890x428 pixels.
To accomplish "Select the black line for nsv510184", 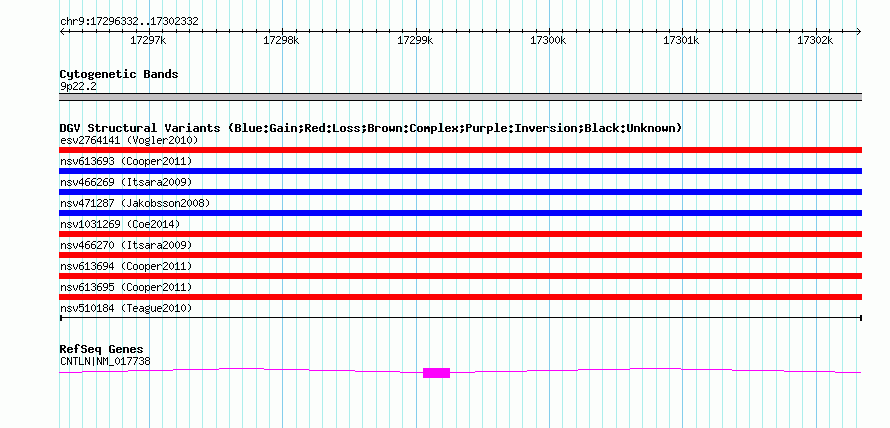I will point(460,318).
